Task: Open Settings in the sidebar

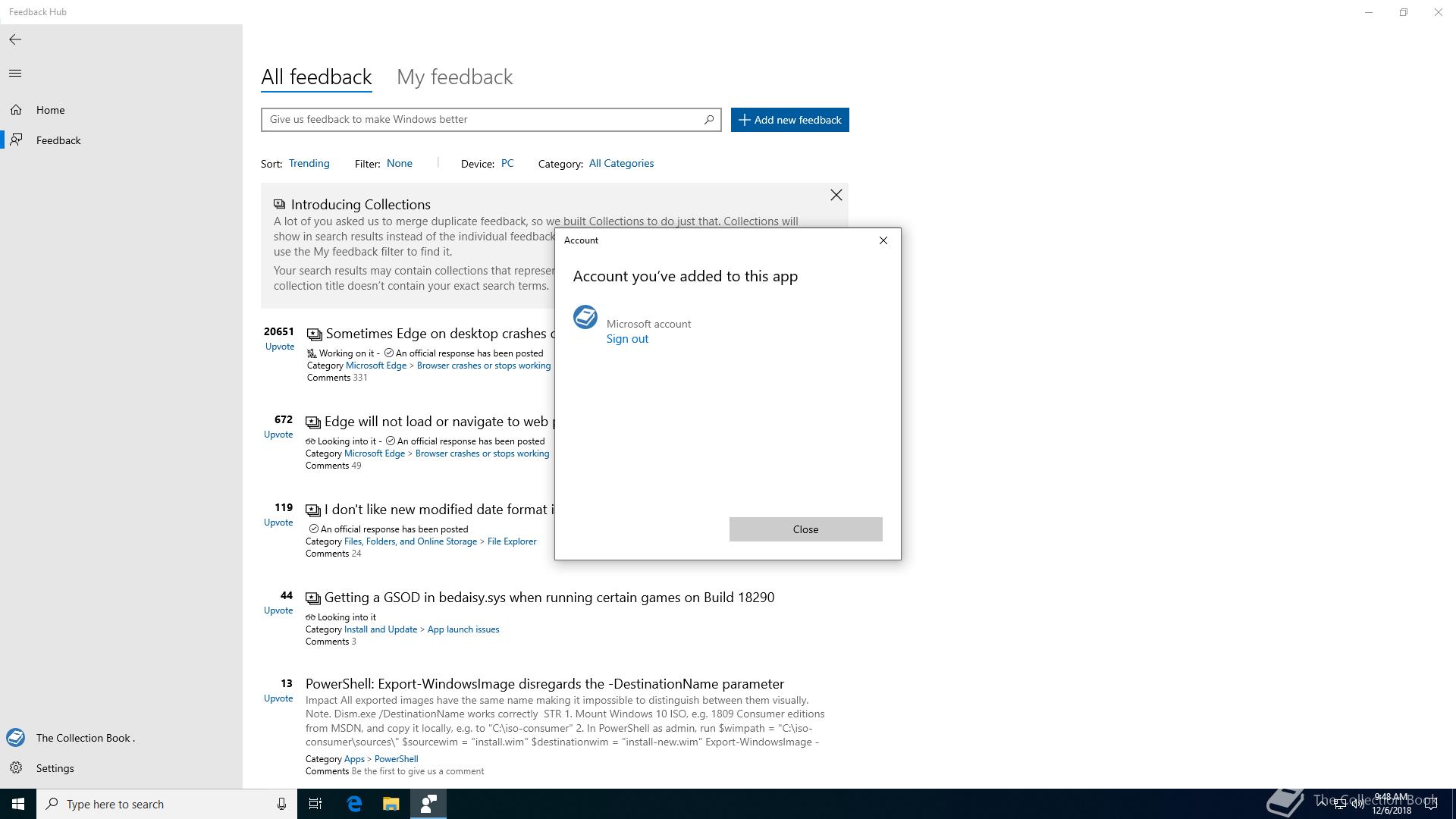Action: click(x=121, y=768)
